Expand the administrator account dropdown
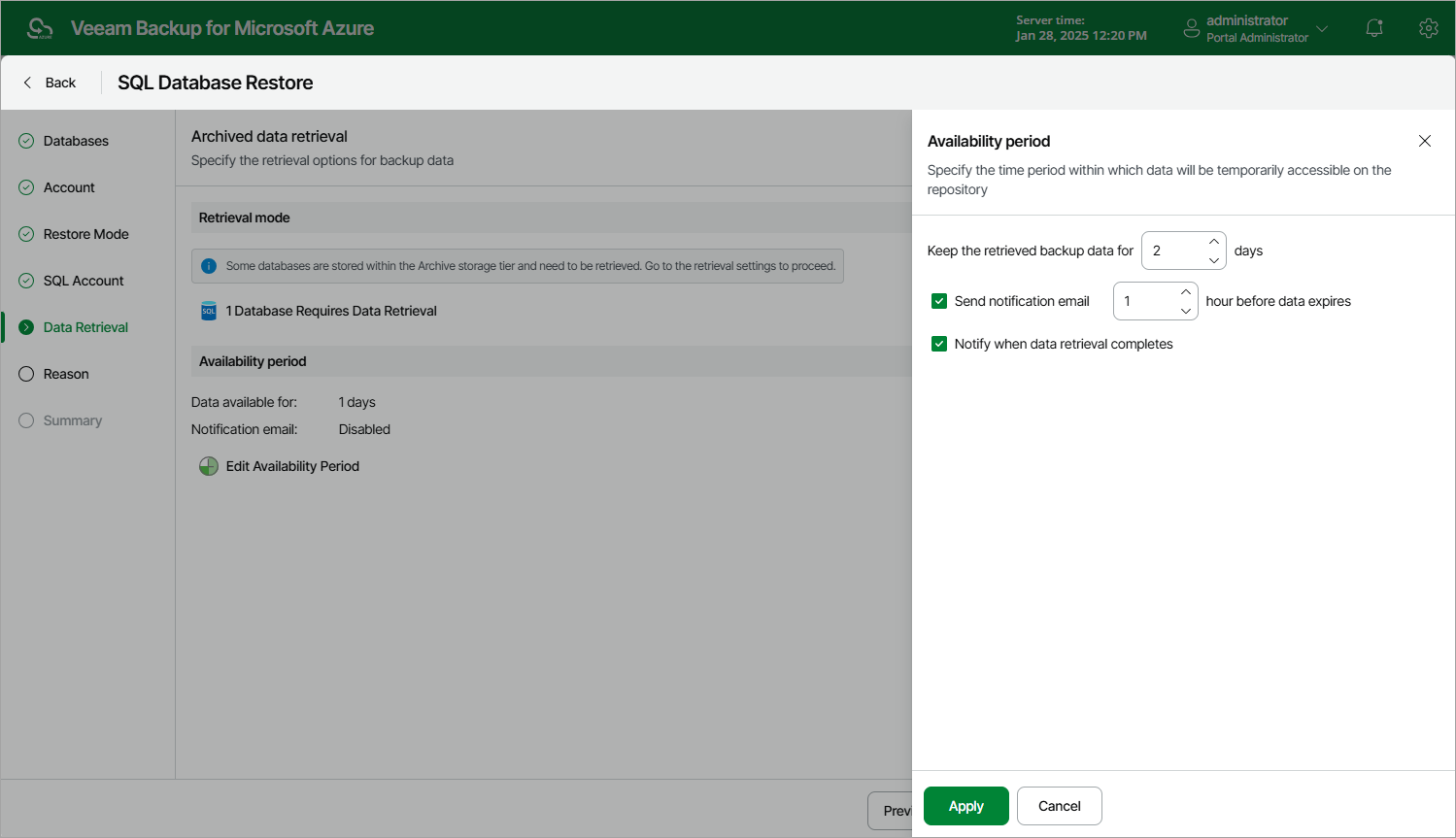This screenshot has height=838, width=1456. click(x=1322, y=28)
